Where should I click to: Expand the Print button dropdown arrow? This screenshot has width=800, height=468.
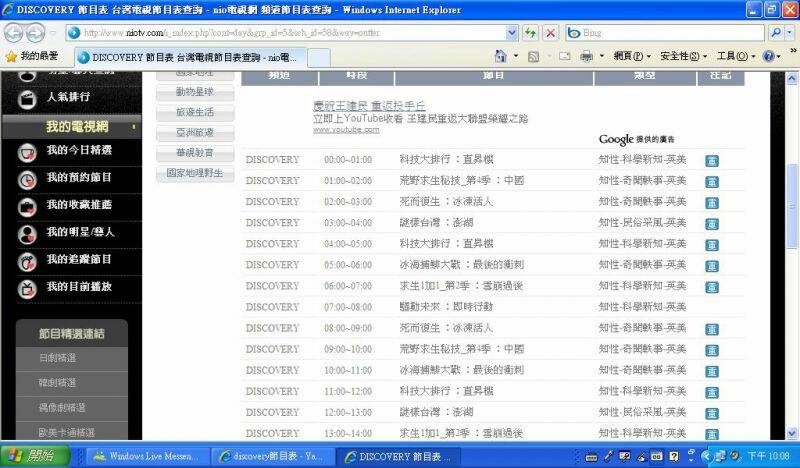pos(602,56)
